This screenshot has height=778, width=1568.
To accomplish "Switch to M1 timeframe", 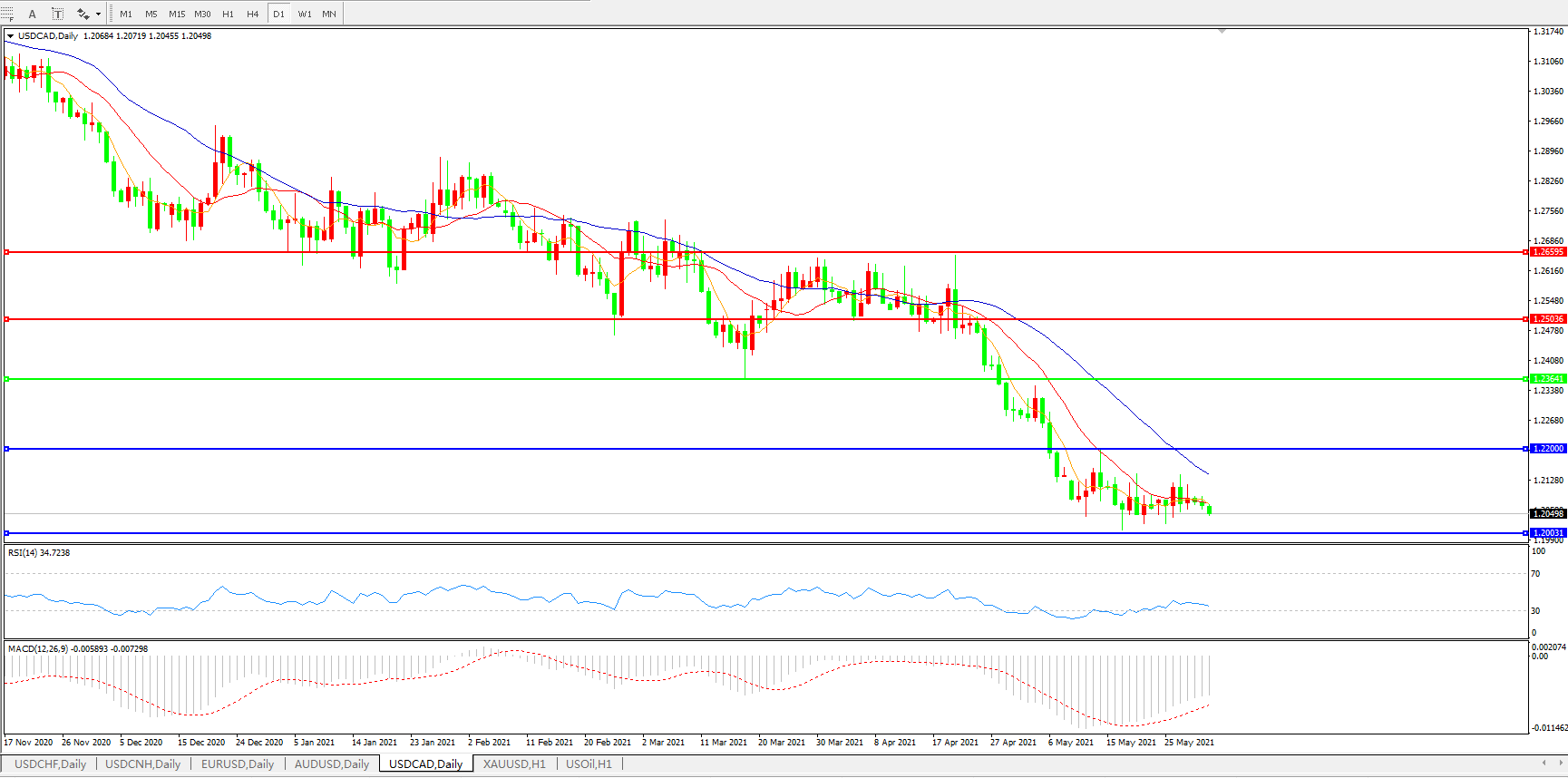I will (126, 14).
